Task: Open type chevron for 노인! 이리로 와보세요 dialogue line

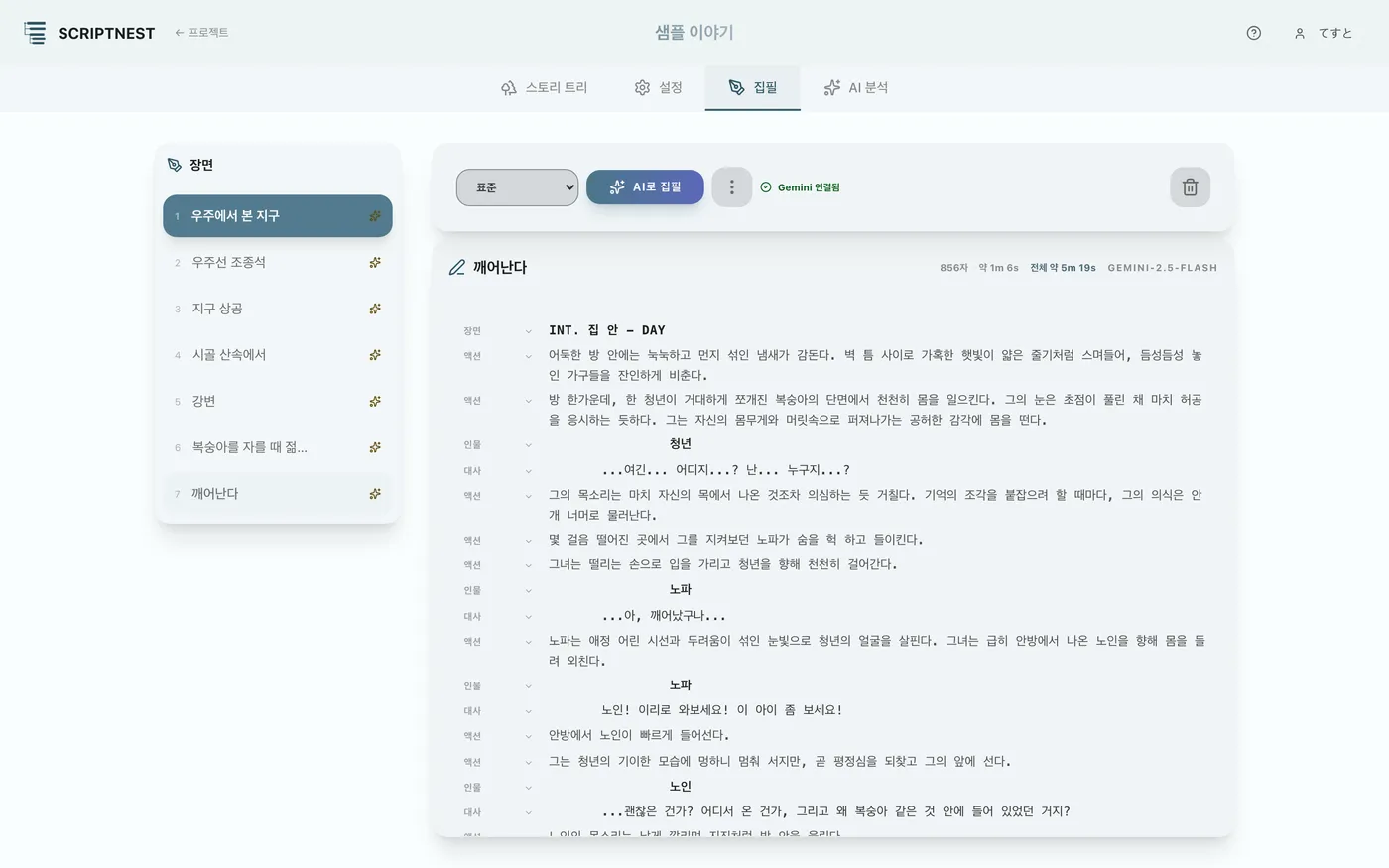Action: click(x=528, y=711)
